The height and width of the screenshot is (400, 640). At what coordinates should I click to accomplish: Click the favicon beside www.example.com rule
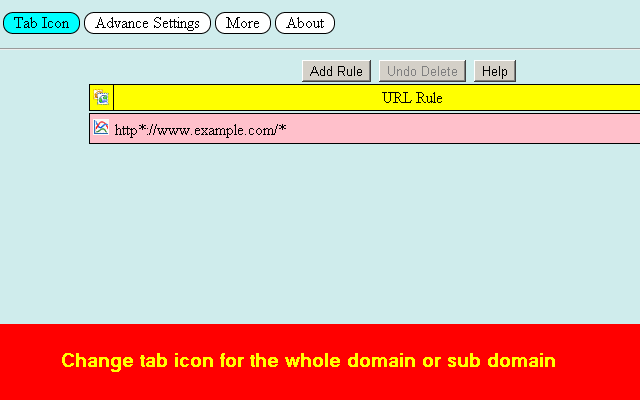coord(101,127)
